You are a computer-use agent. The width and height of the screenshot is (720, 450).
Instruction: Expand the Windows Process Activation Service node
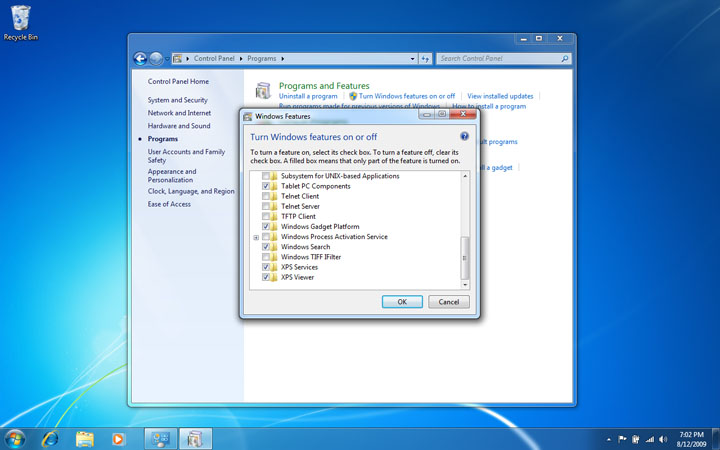256,237
